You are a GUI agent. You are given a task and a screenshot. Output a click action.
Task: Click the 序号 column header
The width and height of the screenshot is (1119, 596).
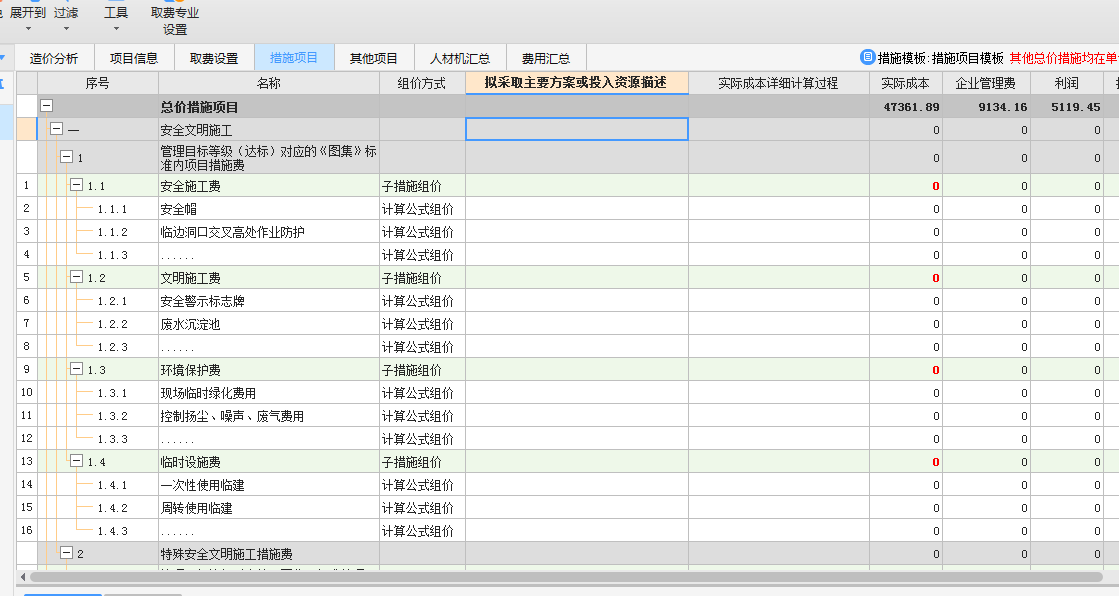(98, 83)
